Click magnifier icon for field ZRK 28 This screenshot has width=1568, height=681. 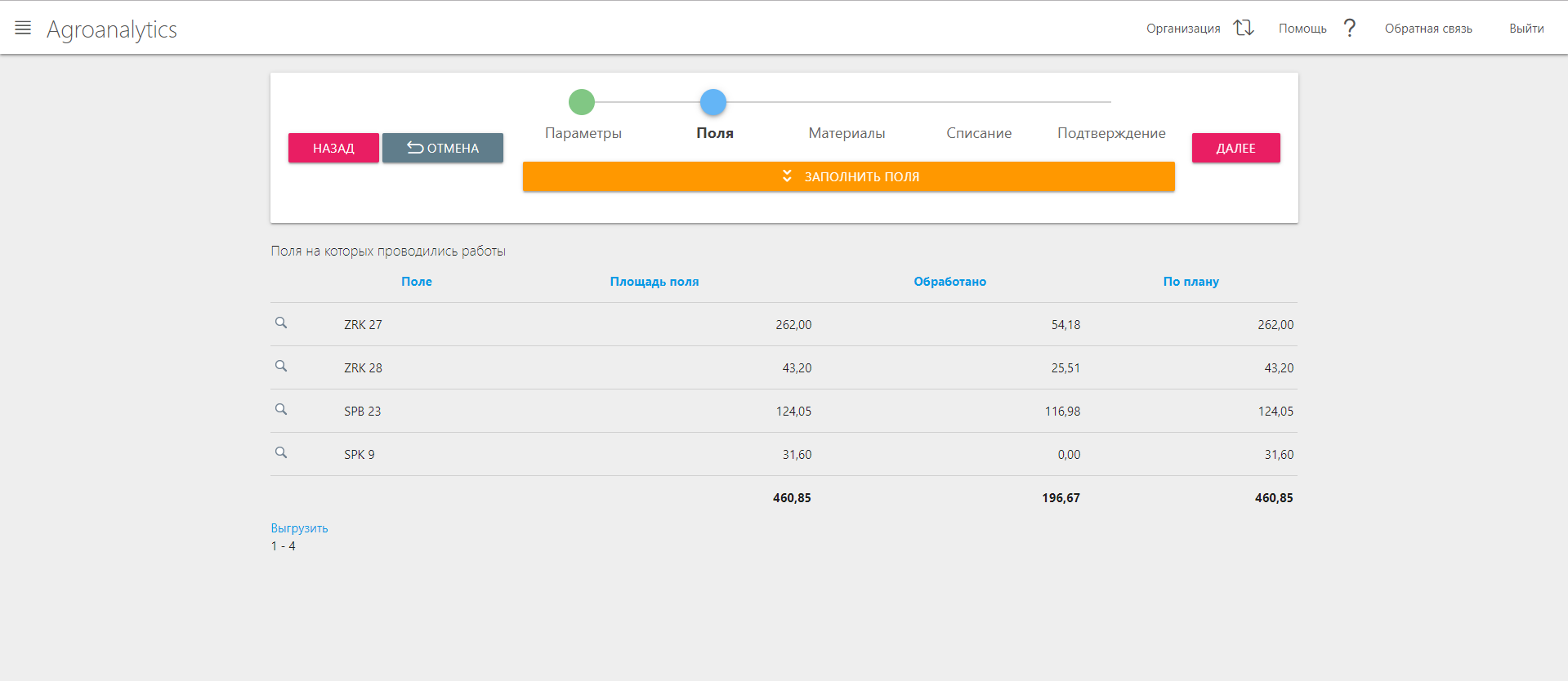[281, 367]
